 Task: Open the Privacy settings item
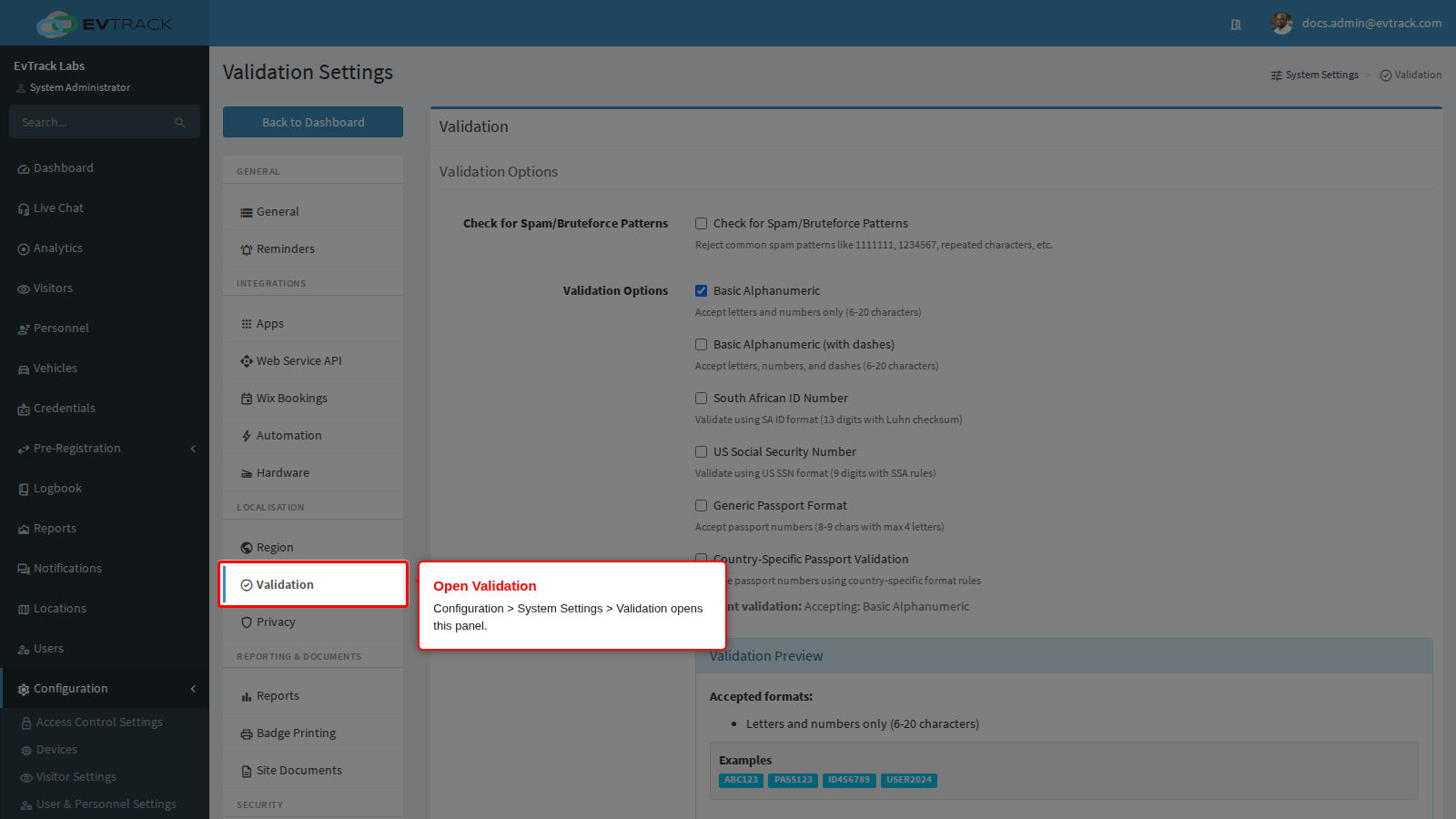313,622
